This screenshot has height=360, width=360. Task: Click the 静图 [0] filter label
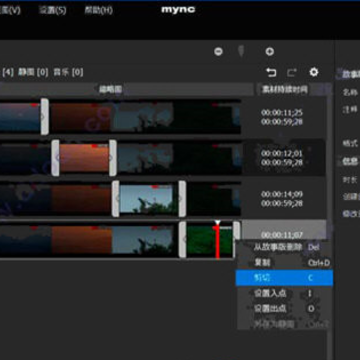[x=33, y=72]
